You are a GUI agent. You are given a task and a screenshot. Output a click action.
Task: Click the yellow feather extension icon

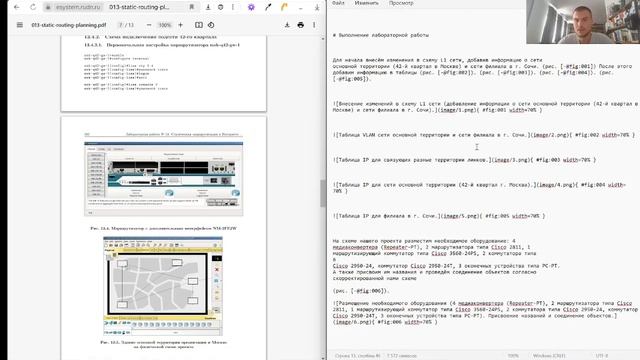pos(284,7)
